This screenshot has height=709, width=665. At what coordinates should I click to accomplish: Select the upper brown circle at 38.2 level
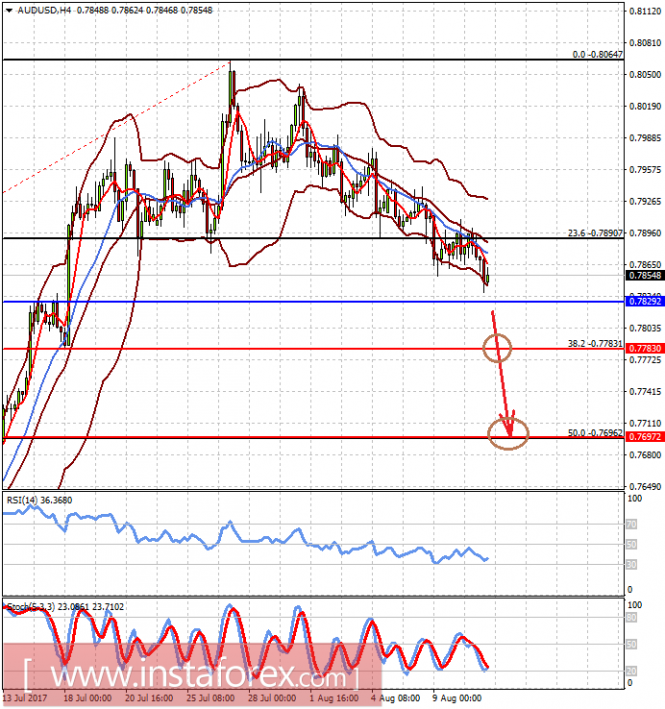click(497, 348)
